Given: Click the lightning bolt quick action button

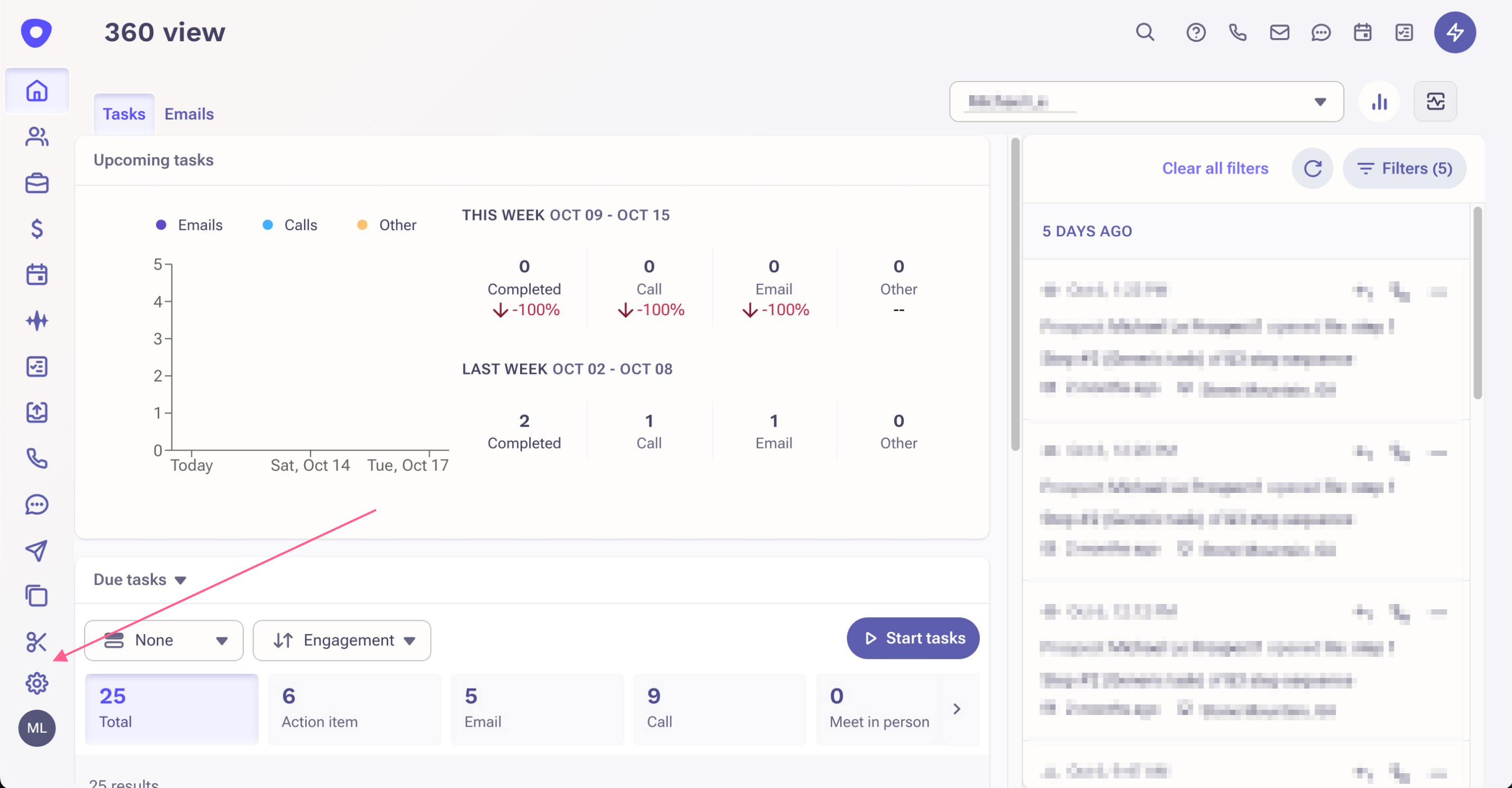Looking at the screenshot, I should tap(1454, 32).
